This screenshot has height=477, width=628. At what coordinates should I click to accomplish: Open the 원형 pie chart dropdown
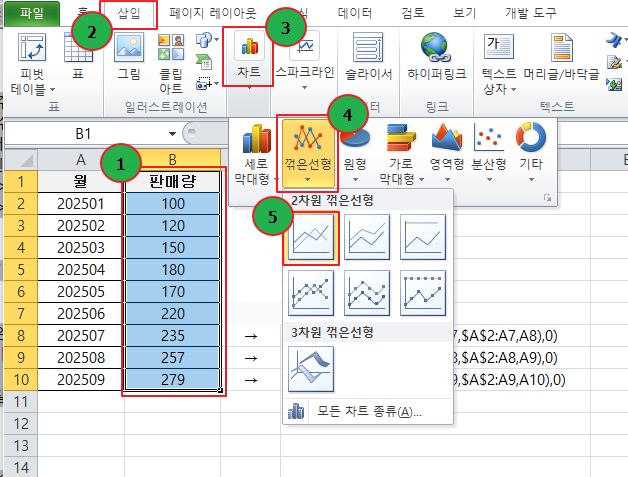pos(355,154)
